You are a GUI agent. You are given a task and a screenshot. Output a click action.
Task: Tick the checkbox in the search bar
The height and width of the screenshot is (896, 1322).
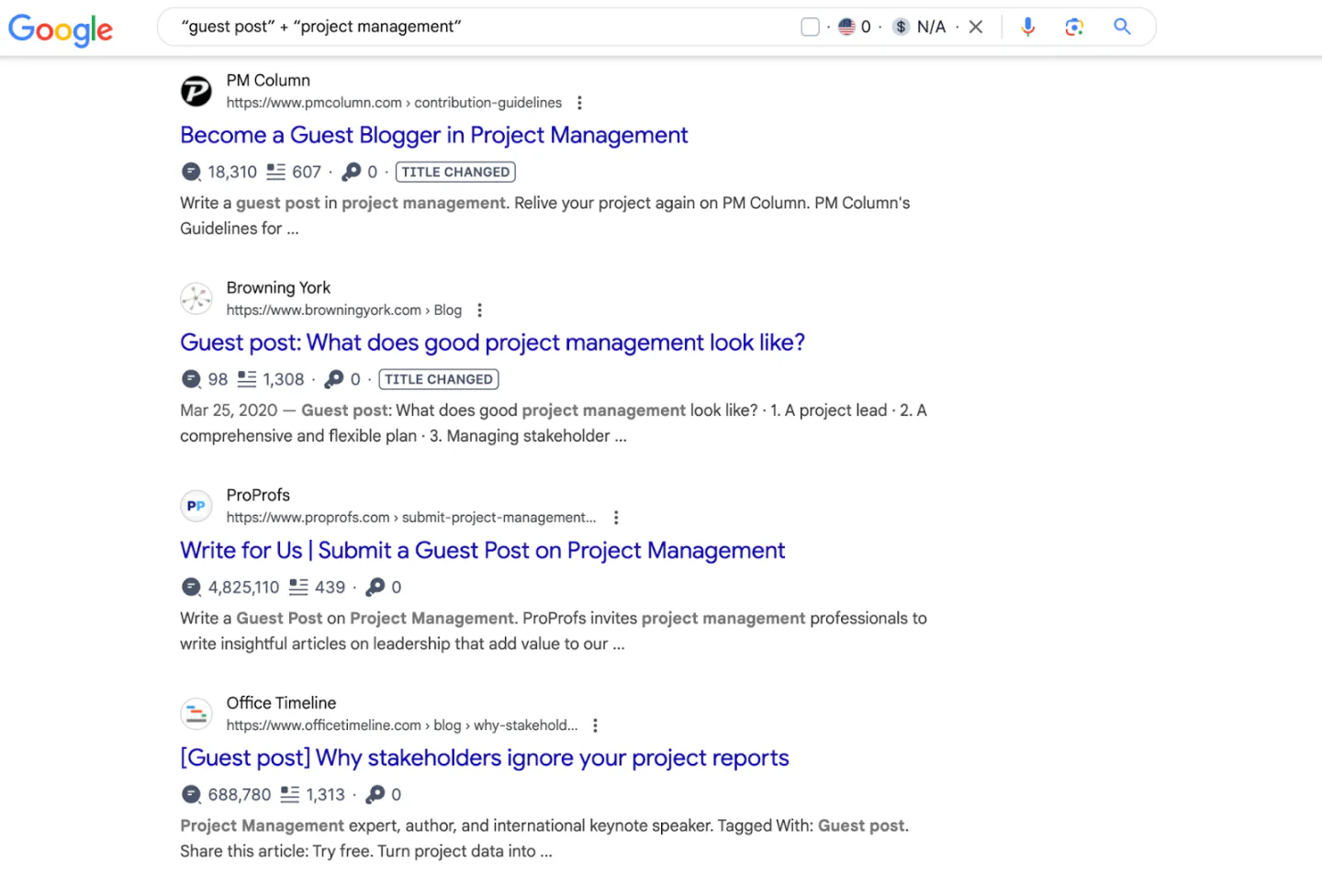810,27
